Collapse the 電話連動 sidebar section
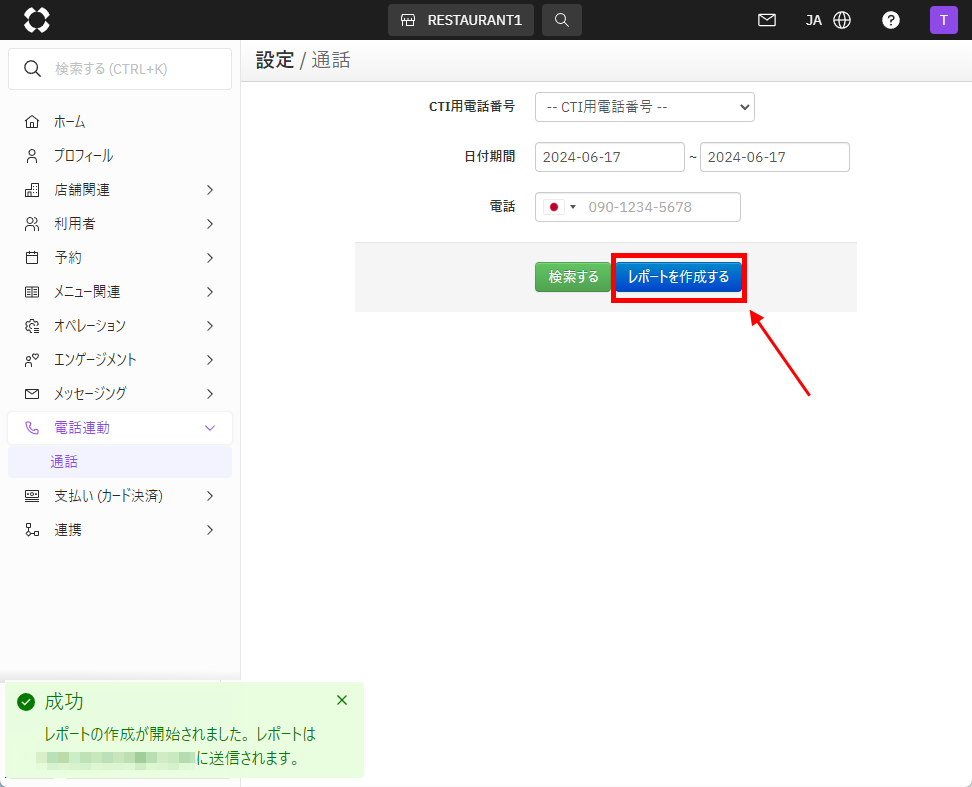 (120, 428)
